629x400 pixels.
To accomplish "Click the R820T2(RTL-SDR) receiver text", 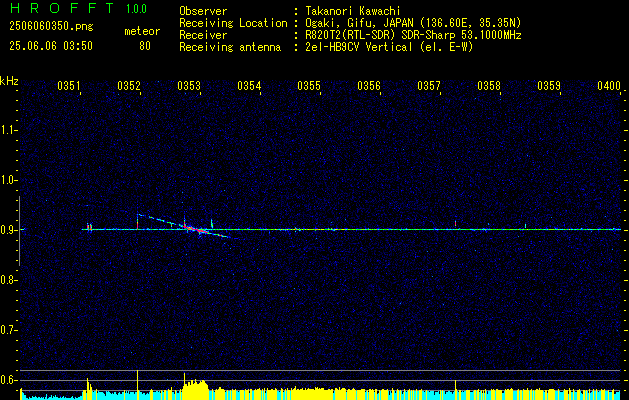I will coord(414,35).
